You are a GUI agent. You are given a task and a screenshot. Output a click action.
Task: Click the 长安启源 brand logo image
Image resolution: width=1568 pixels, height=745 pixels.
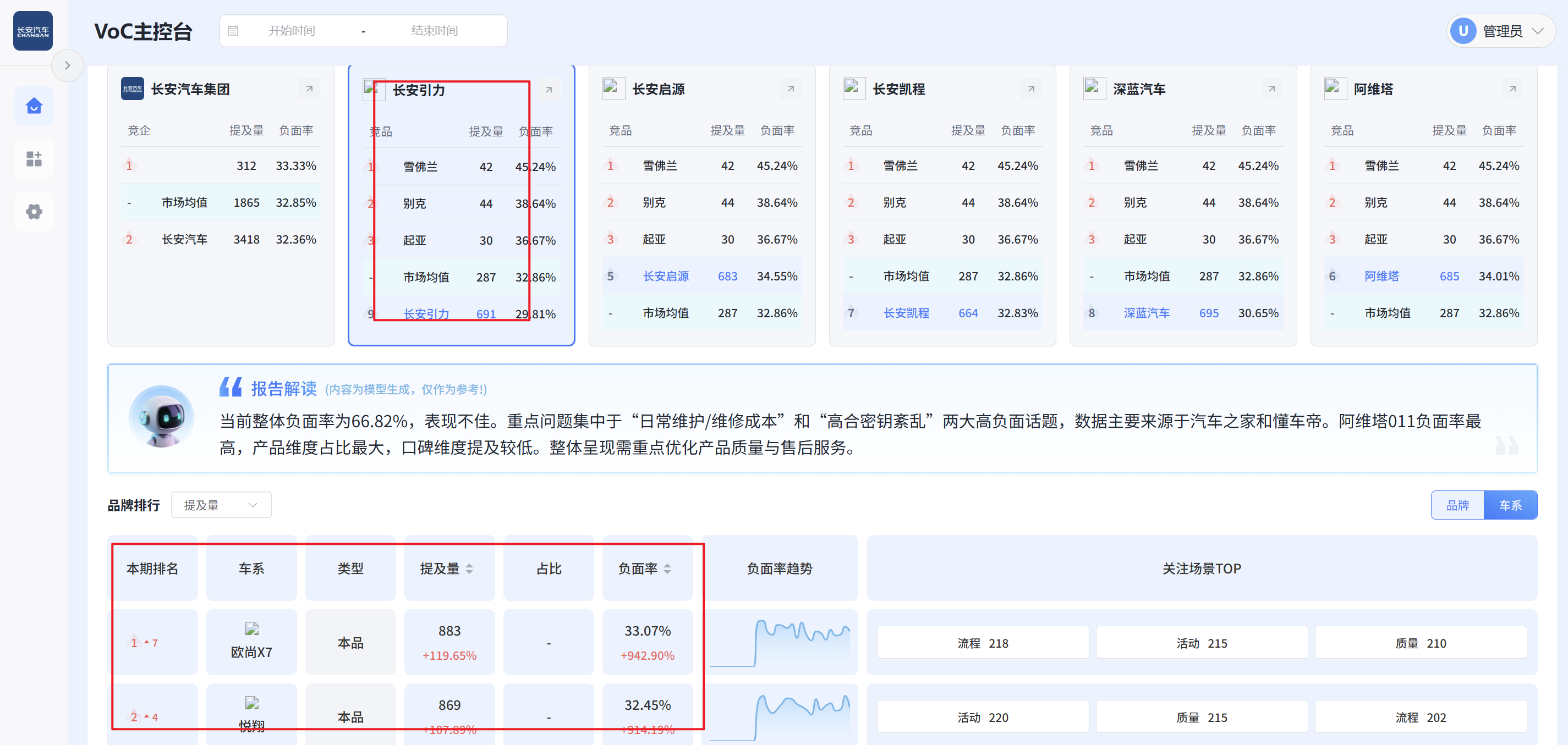(613, 89)
